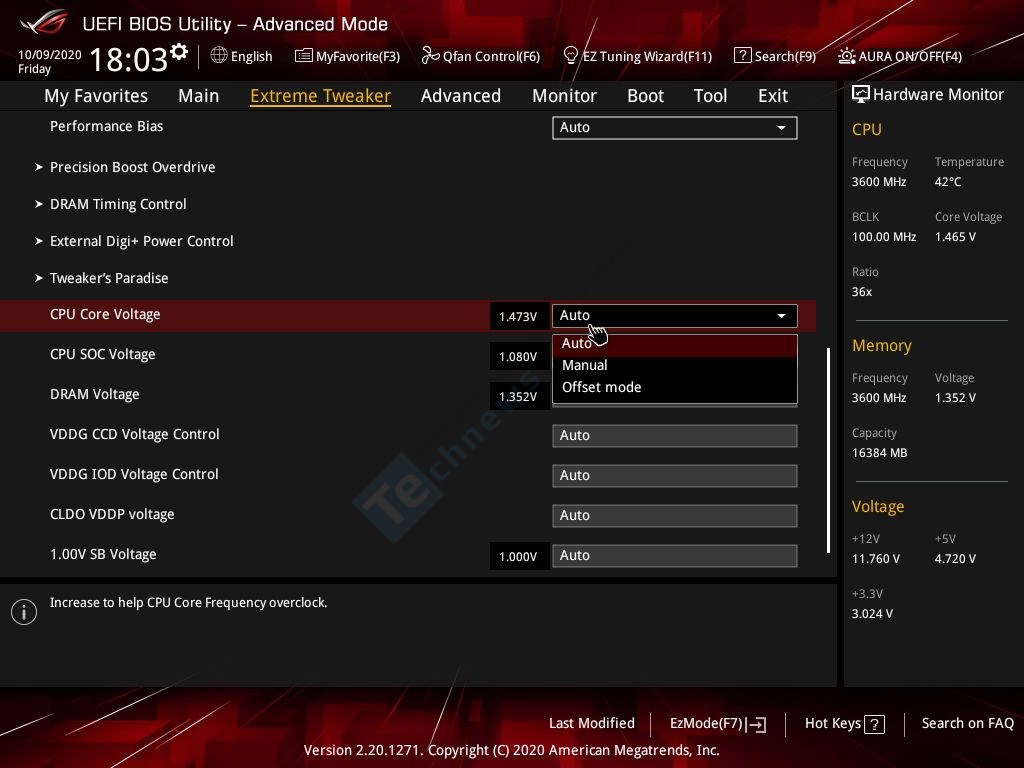1024x768 pixels.
Task: Open MyFavorite(F3) list
Action: (347, 56)
